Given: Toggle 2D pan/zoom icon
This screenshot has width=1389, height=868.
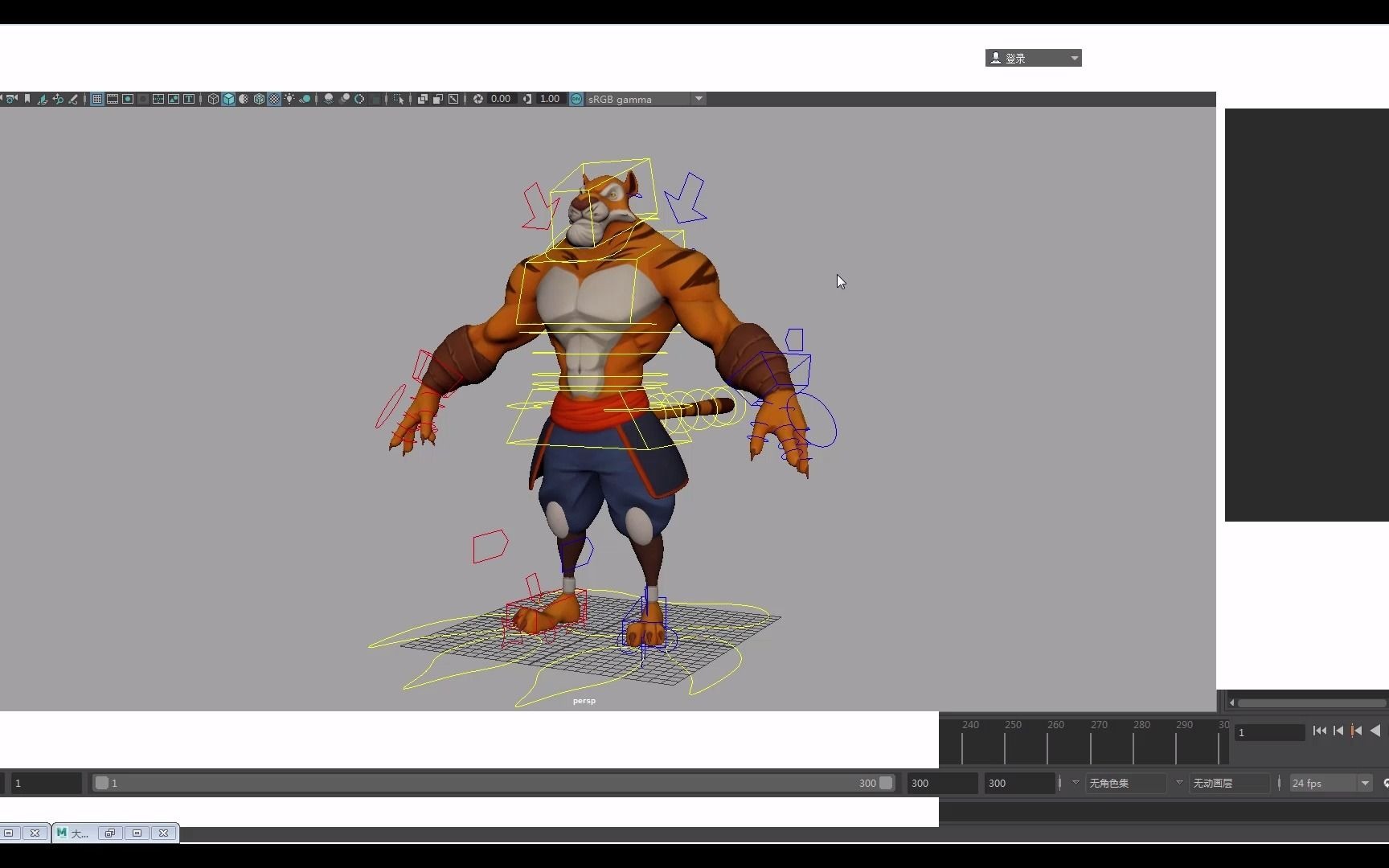Looking at the screenshot, I should tap(58, 99).
